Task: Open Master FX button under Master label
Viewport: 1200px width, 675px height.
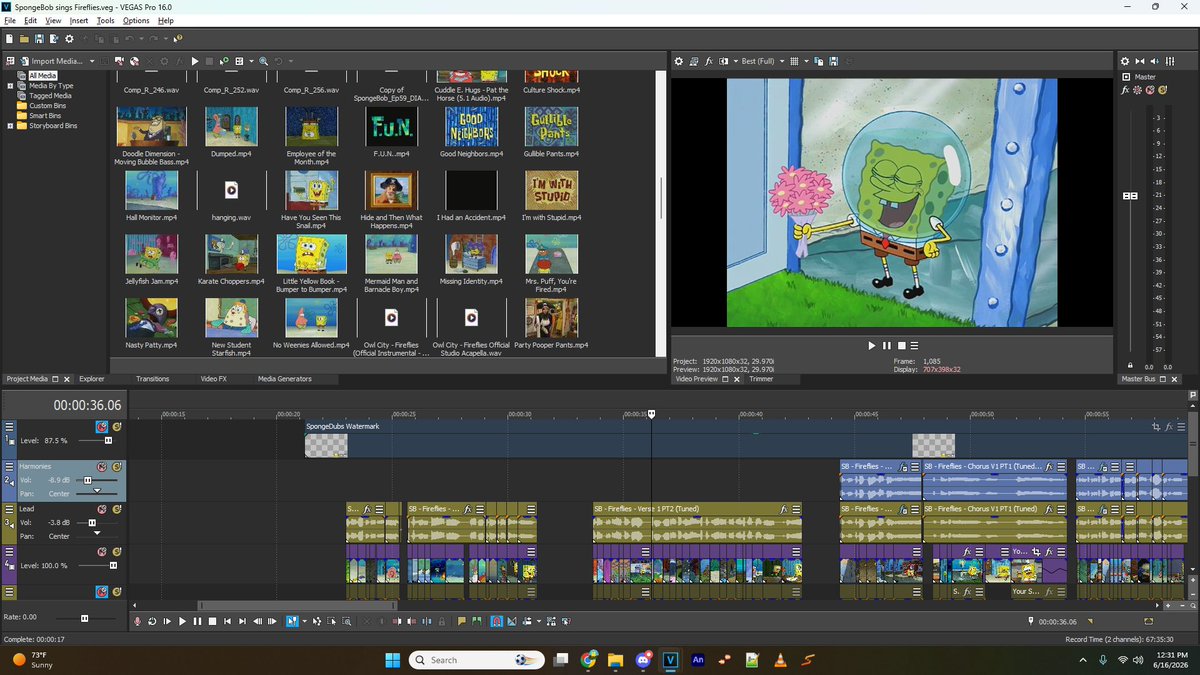Action: pyautogui.click(x=1125, y=90)
